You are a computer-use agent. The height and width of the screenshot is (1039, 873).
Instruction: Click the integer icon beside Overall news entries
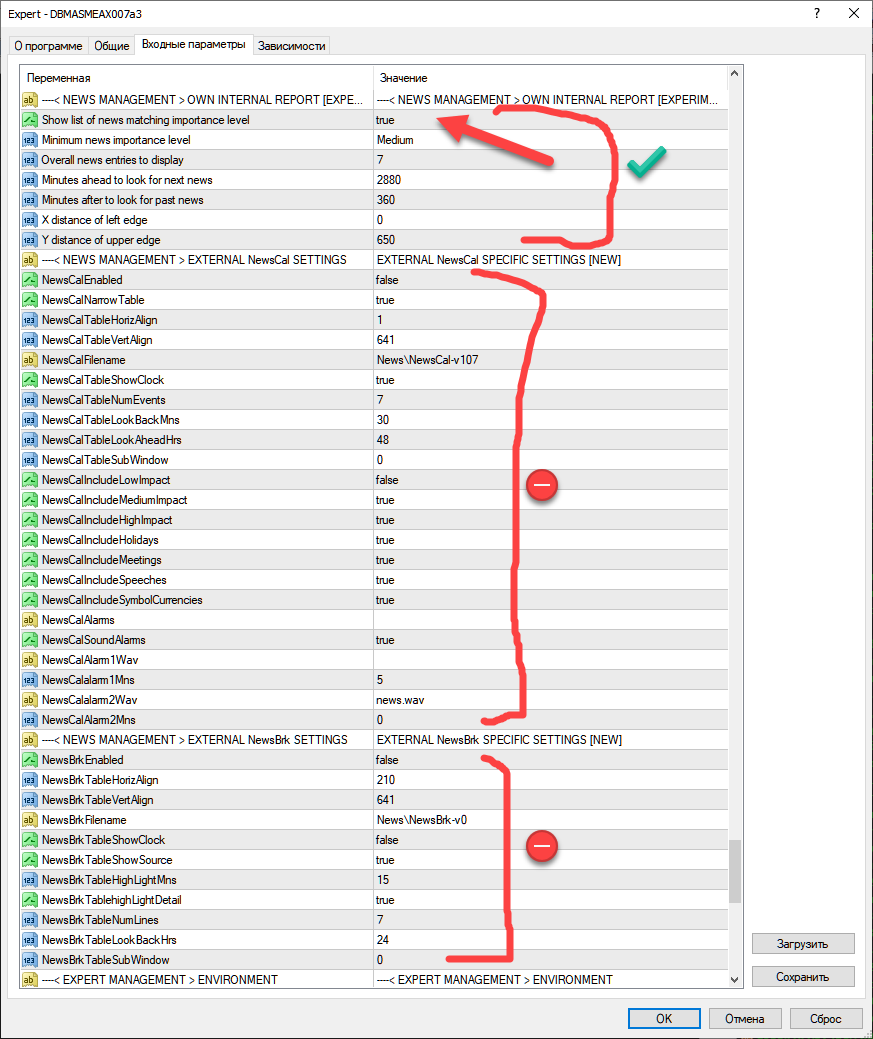(29, 160)
